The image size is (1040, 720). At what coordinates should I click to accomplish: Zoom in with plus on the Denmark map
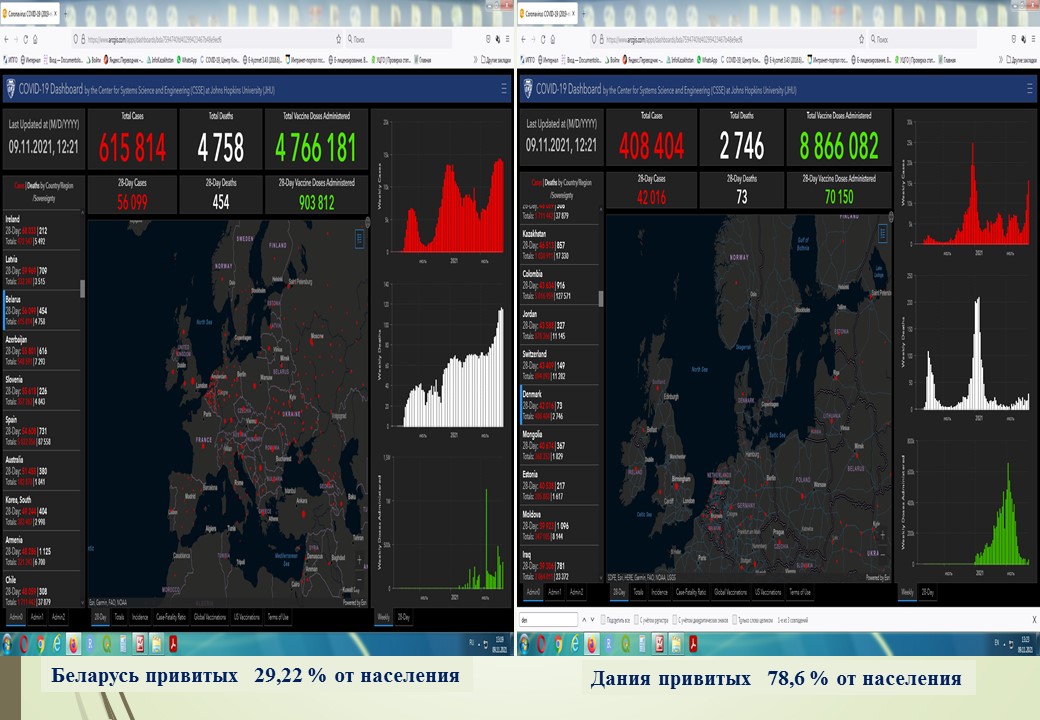point(882,534)
